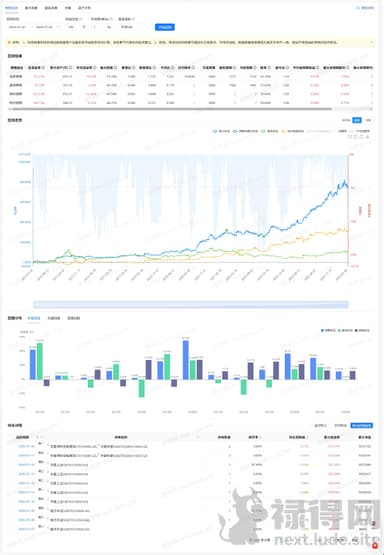Open the link in the page's top-right corner
Viewport: 384px width, 555px height.
pyautogui.click(x=365, y=7)
